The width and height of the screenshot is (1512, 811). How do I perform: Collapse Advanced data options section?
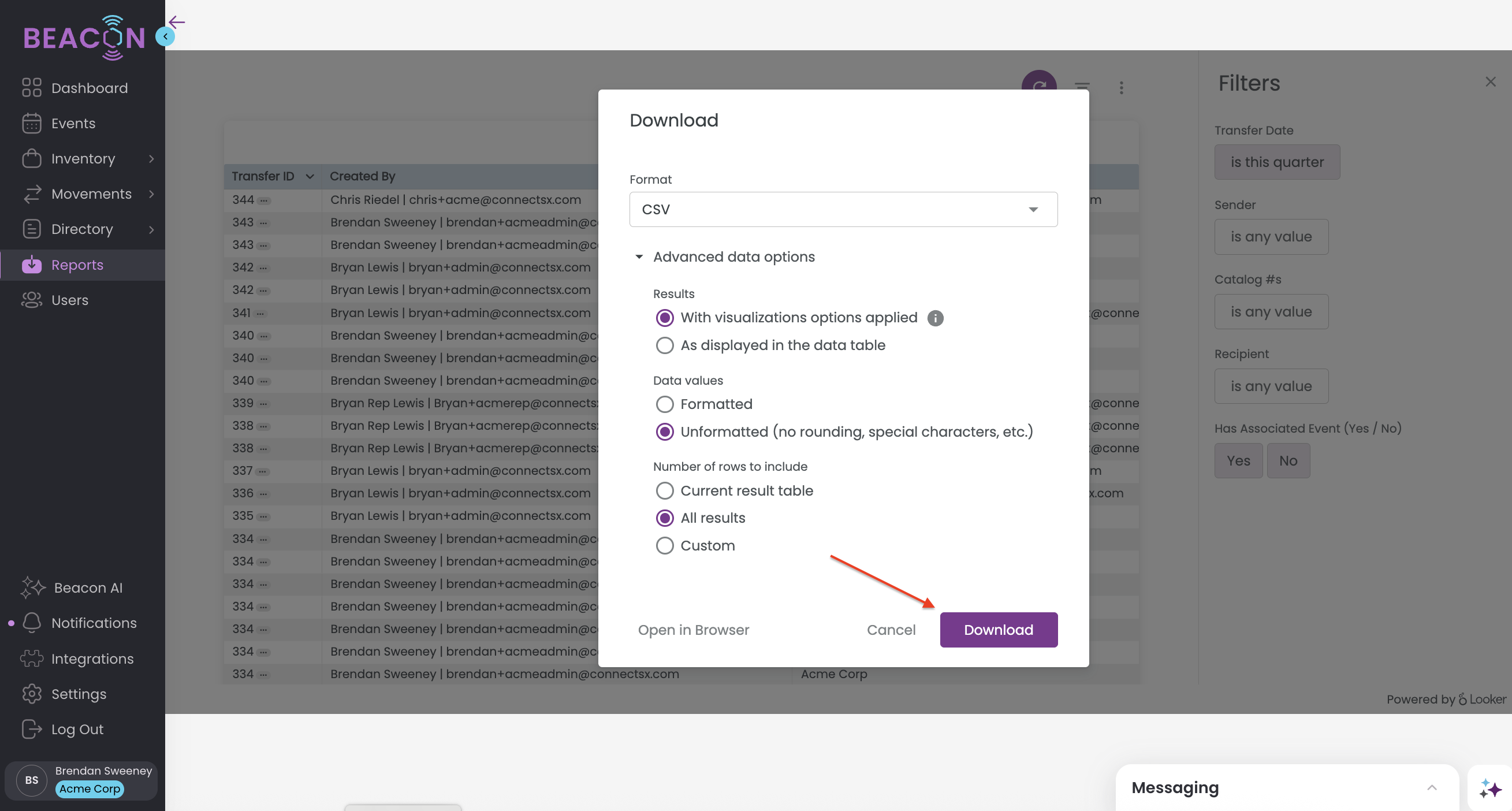click(x=639, y=256)
